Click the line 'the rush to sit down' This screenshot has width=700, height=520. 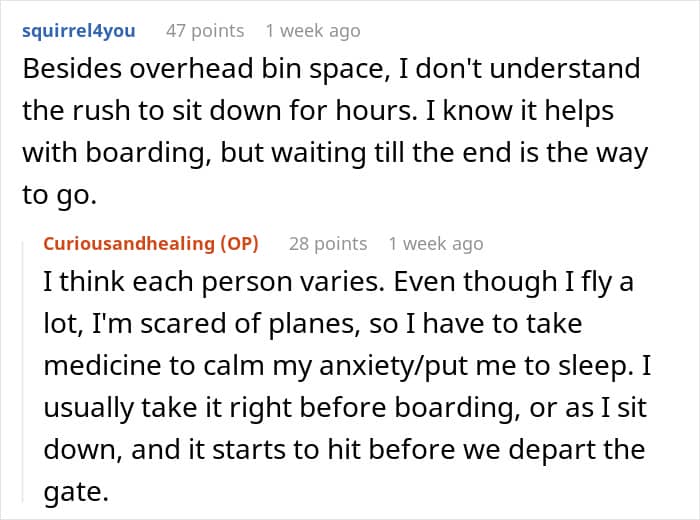[x=318, y=111]
